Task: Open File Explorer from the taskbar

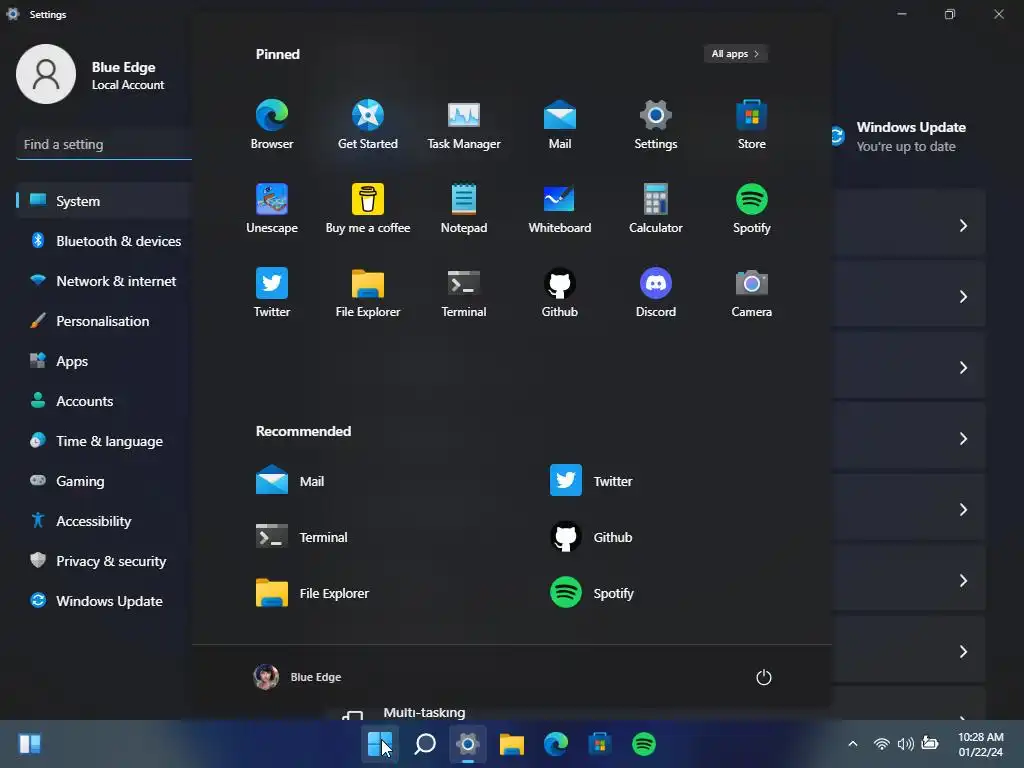Action: 512,744
